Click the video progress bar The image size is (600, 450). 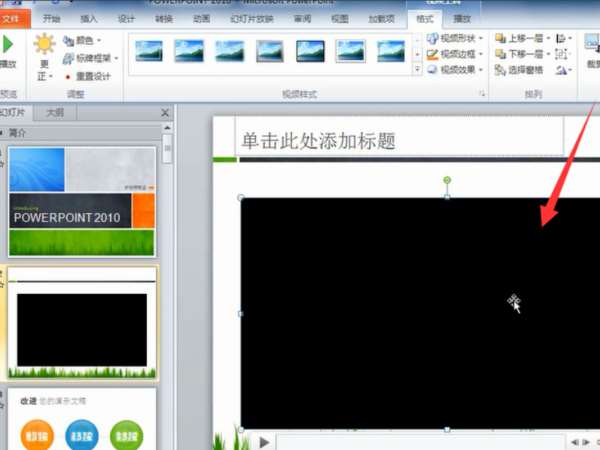tap(420, 442)
